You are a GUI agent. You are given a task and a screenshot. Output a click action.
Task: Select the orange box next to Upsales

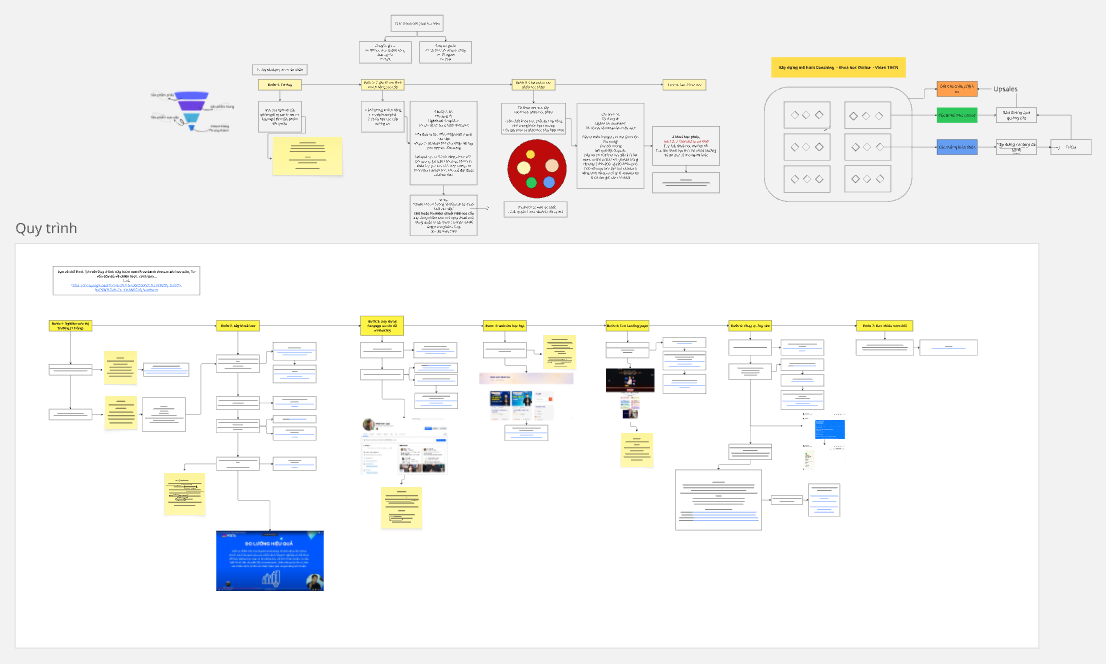(x=956, y=89)
